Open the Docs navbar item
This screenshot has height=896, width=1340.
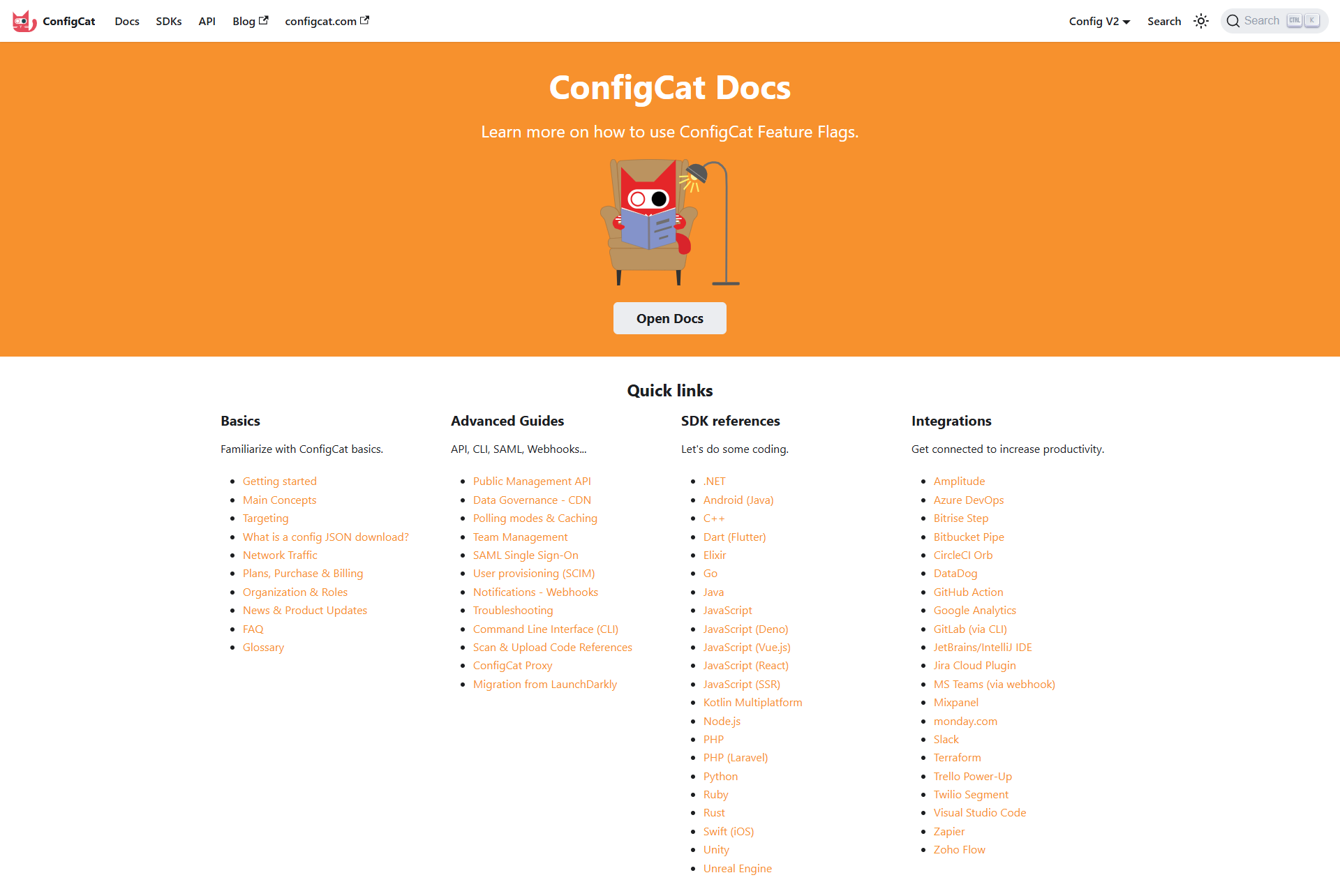(127, 21)
